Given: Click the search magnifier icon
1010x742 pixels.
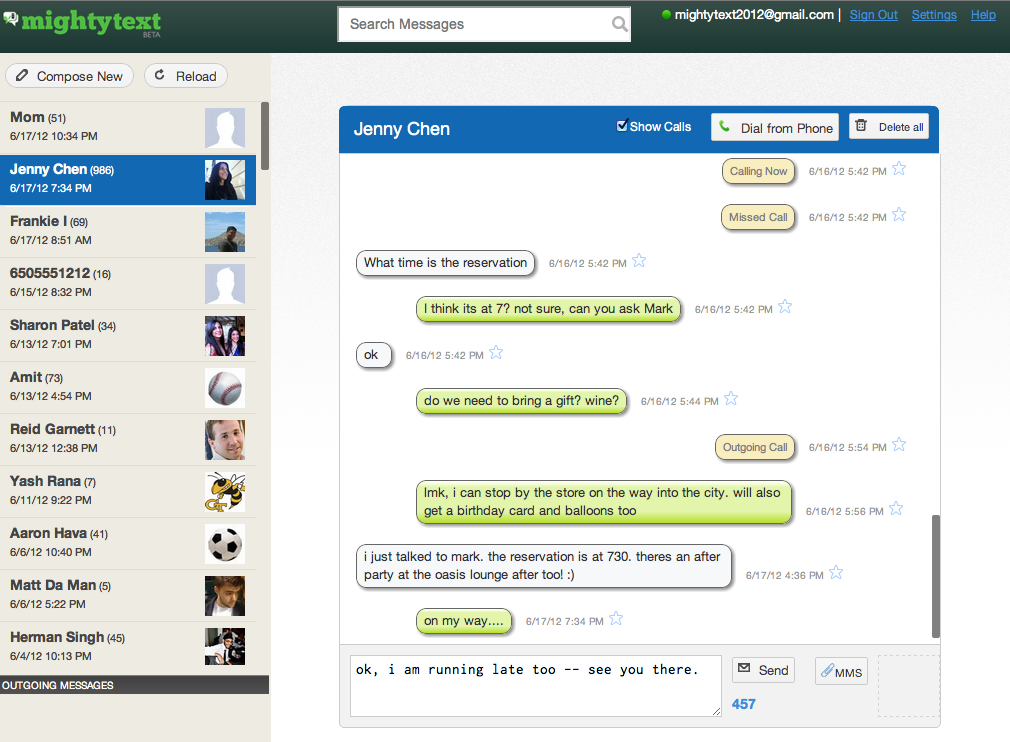Looking at the screenshot, I should (x=620, y=25).
